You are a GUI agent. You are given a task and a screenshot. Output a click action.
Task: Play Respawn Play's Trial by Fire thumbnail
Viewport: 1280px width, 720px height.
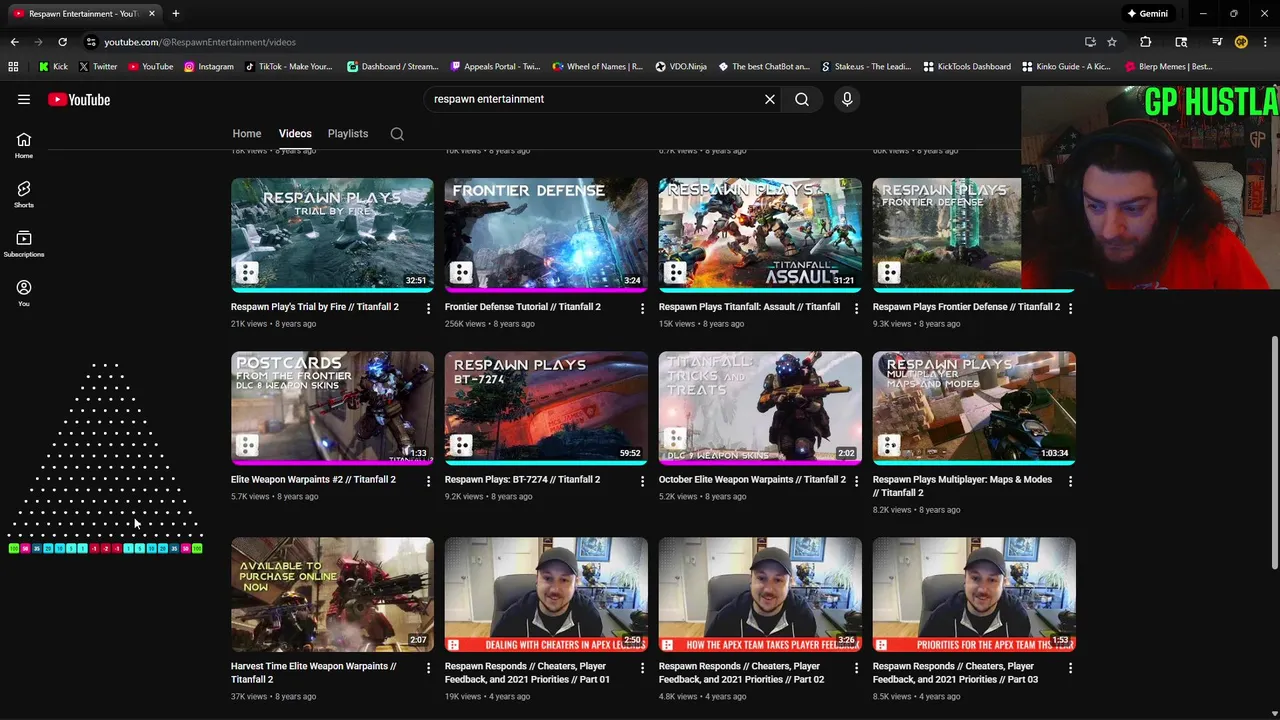tap(332, 235)
